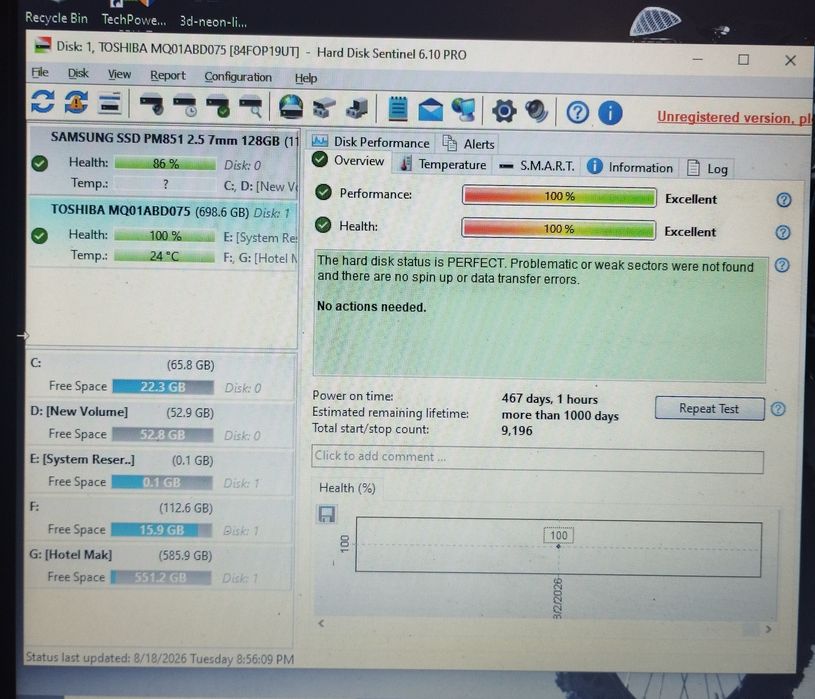The width and height of the screenshot is (815, 699).
Task: Open Recycle Bin on the desktop
Action: tap(57, 18)
